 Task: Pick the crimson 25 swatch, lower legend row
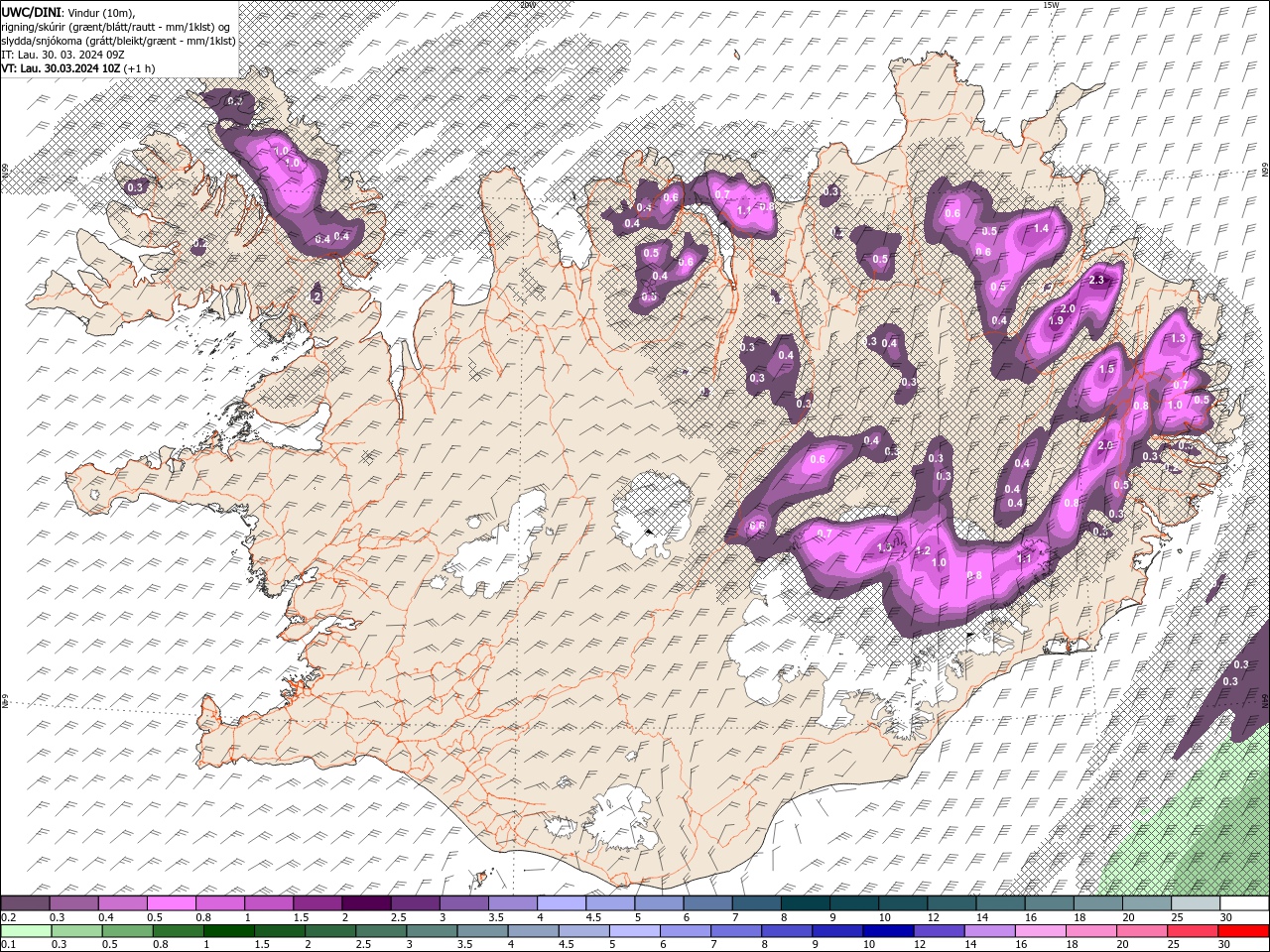click(x=1194, y=931)
